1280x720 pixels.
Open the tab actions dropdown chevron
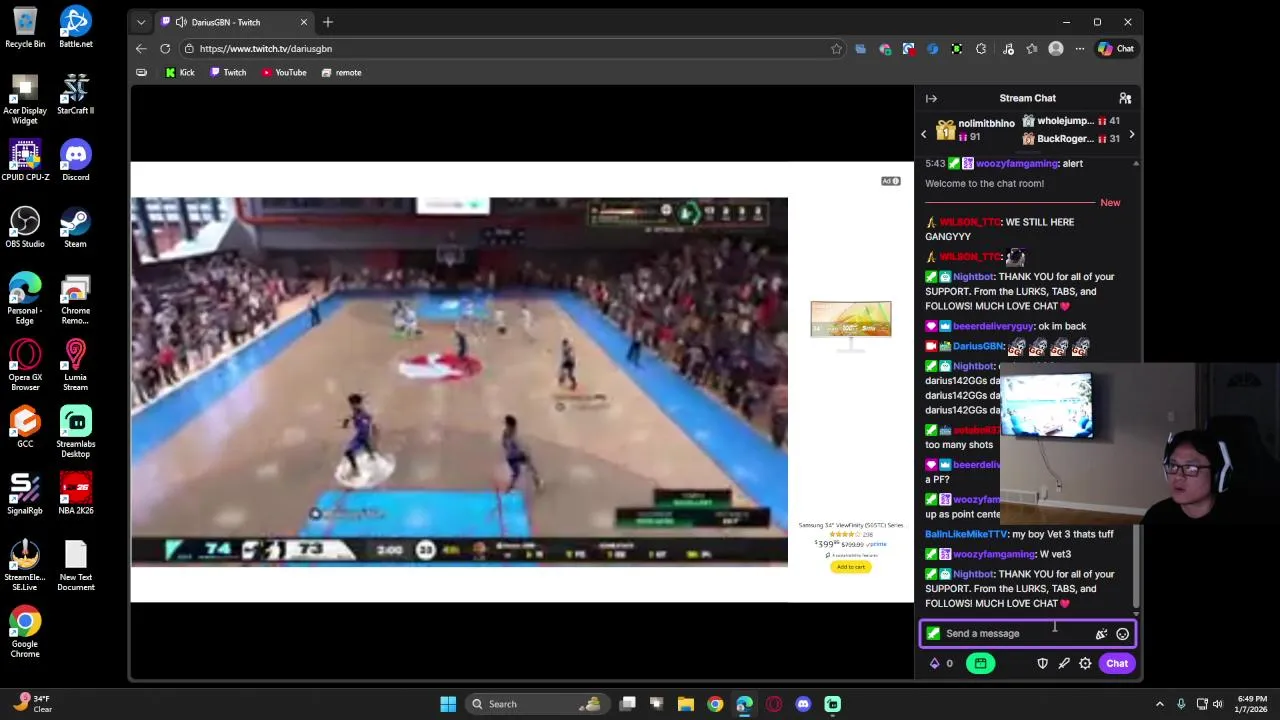tap(141, 22)
